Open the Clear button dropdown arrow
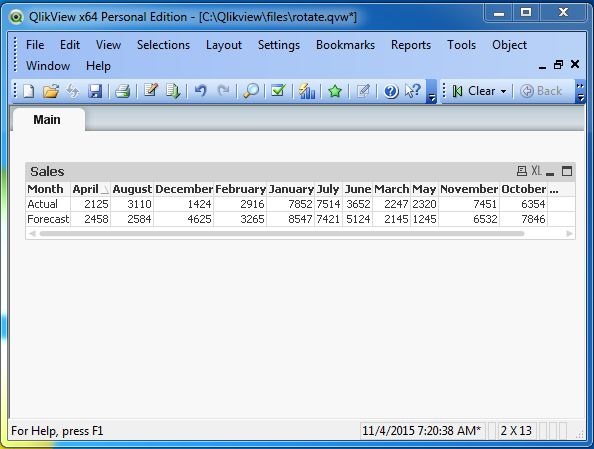This screenshot has width=594, height=449. tap(503, 91)
